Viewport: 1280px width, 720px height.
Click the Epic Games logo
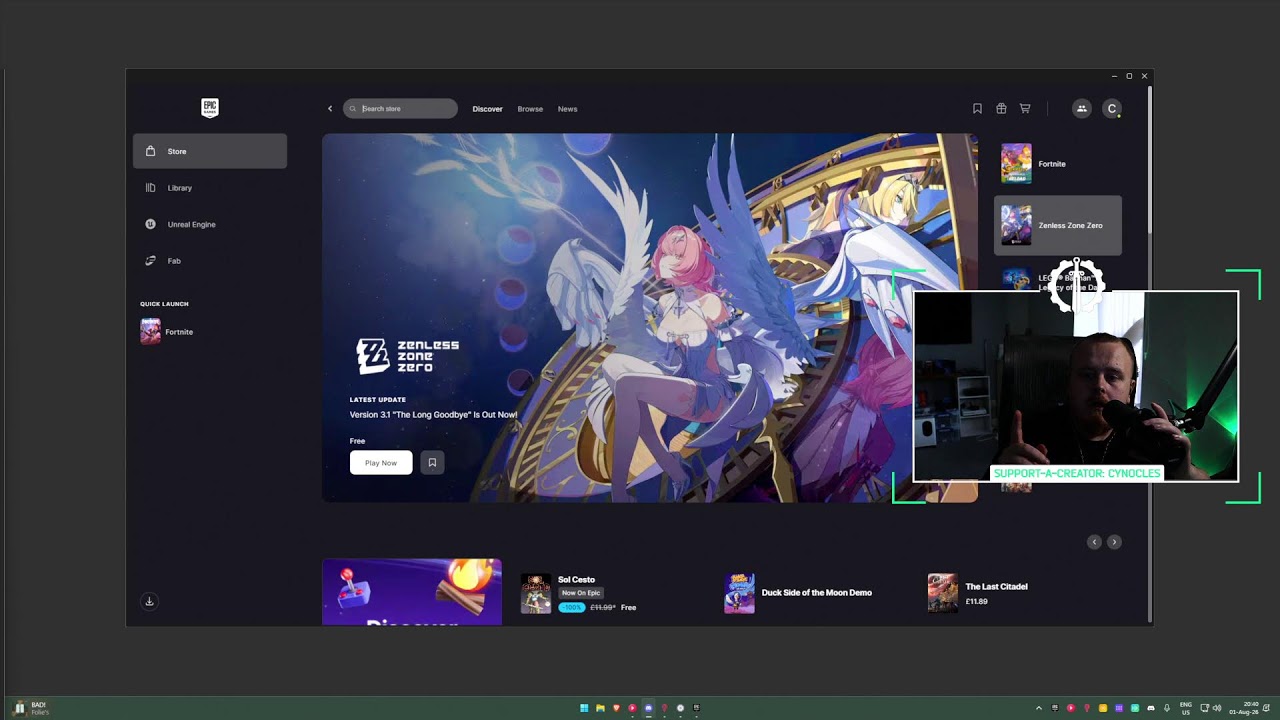tap(210, 108)
